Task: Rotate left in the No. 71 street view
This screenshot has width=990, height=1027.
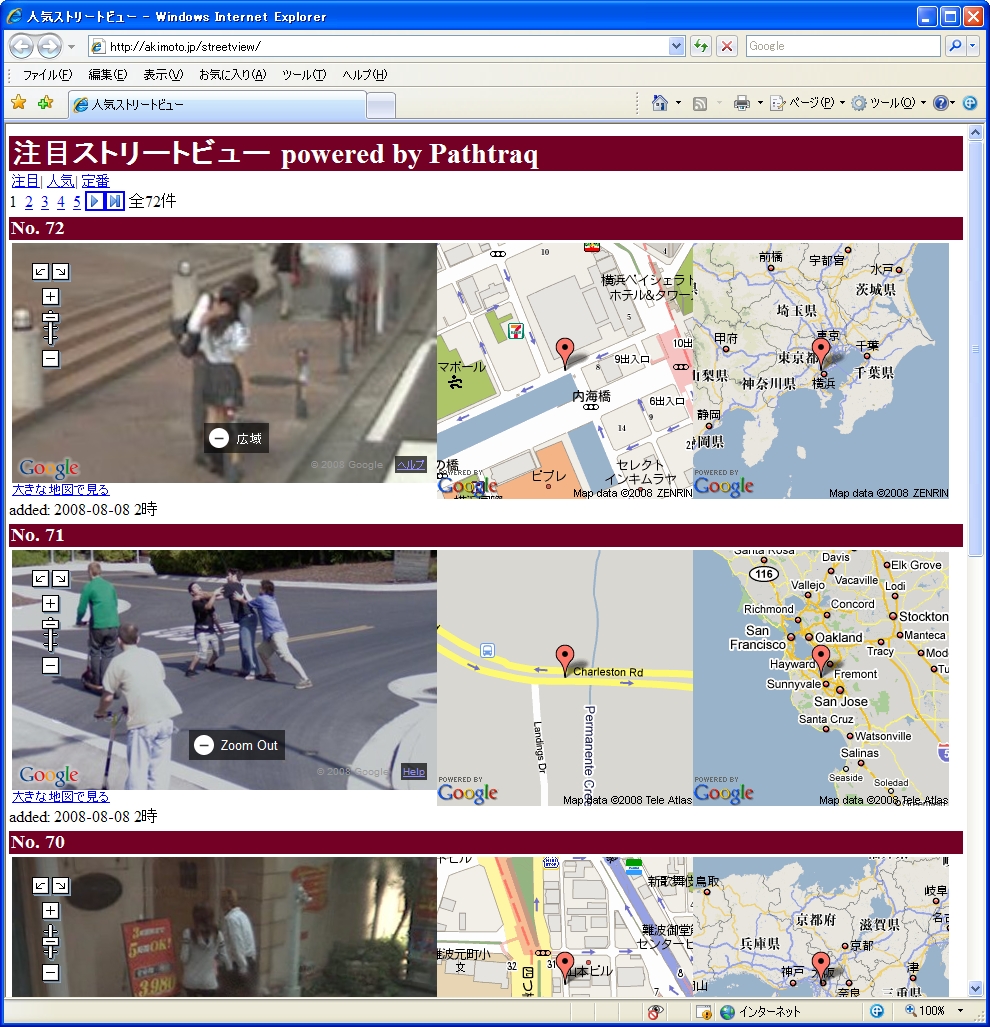Action: point(41,578)
